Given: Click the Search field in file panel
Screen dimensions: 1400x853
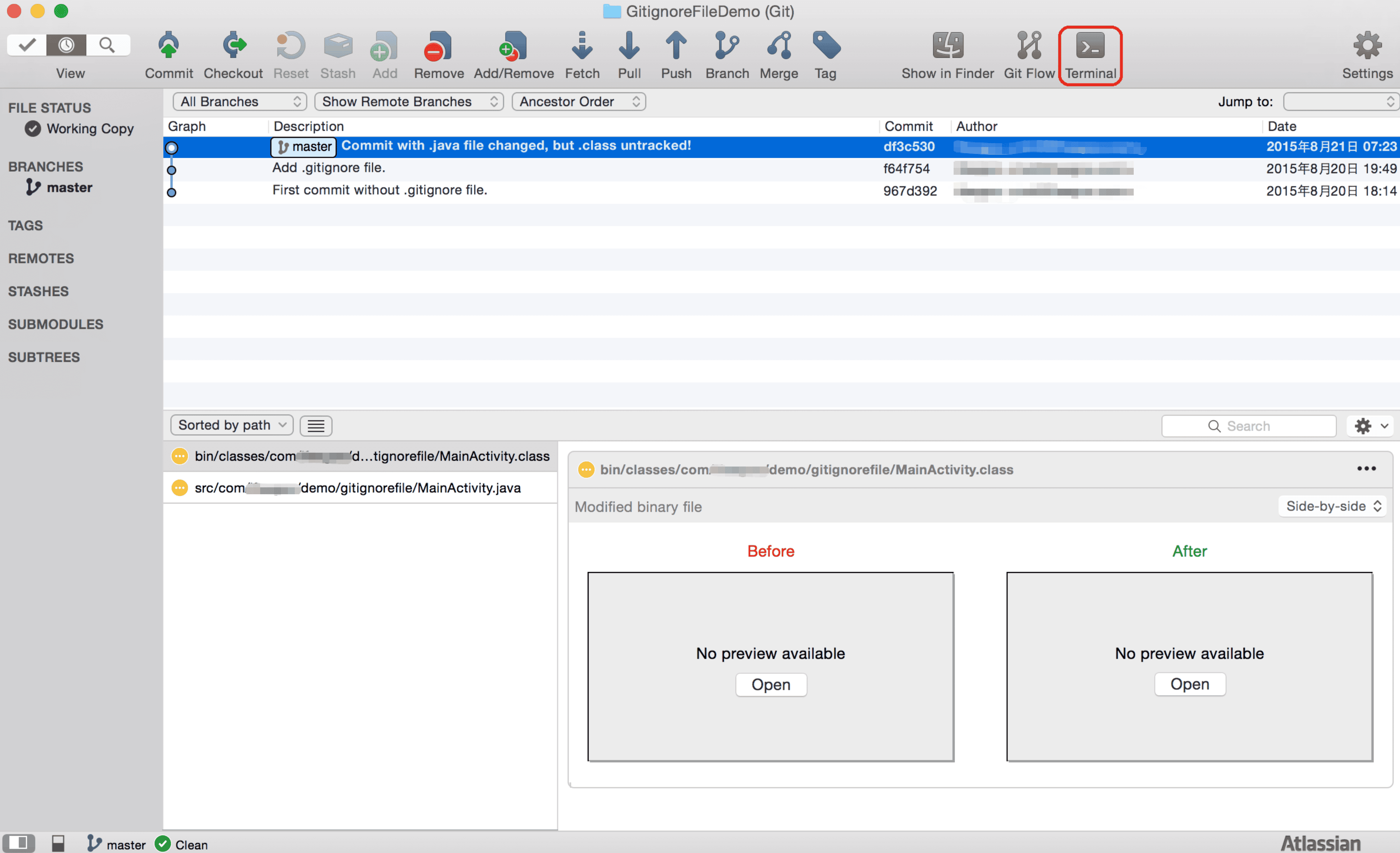Looking at the screenshot, I should click(1249, 426).
